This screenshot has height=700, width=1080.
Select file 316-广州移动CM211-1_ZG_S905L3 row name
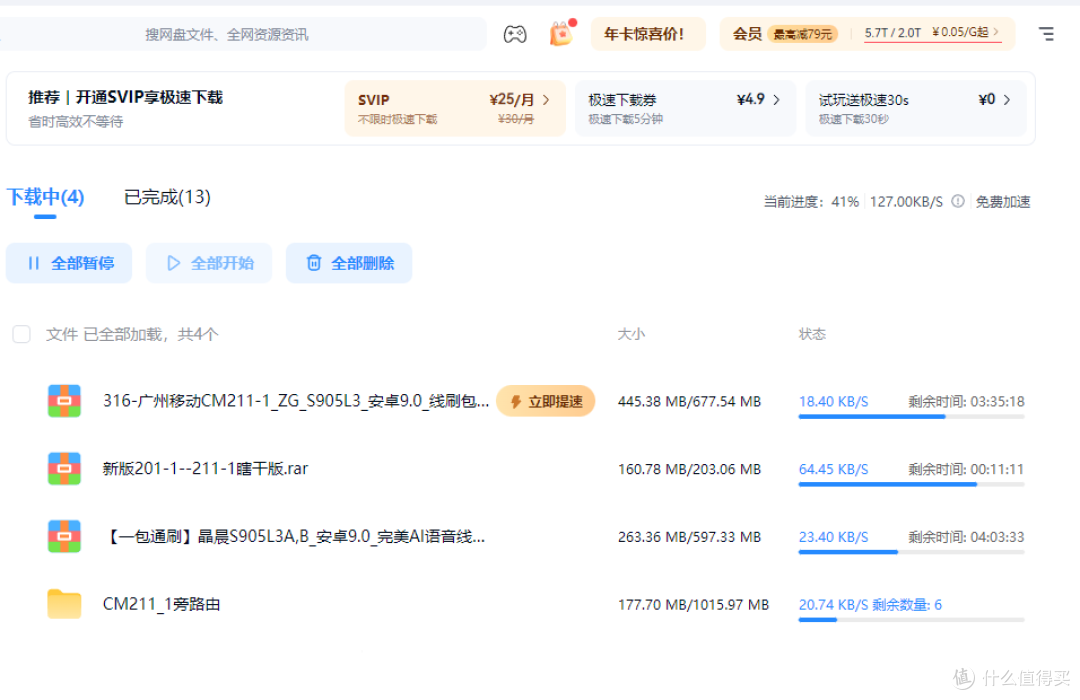(x=296, y=401)
